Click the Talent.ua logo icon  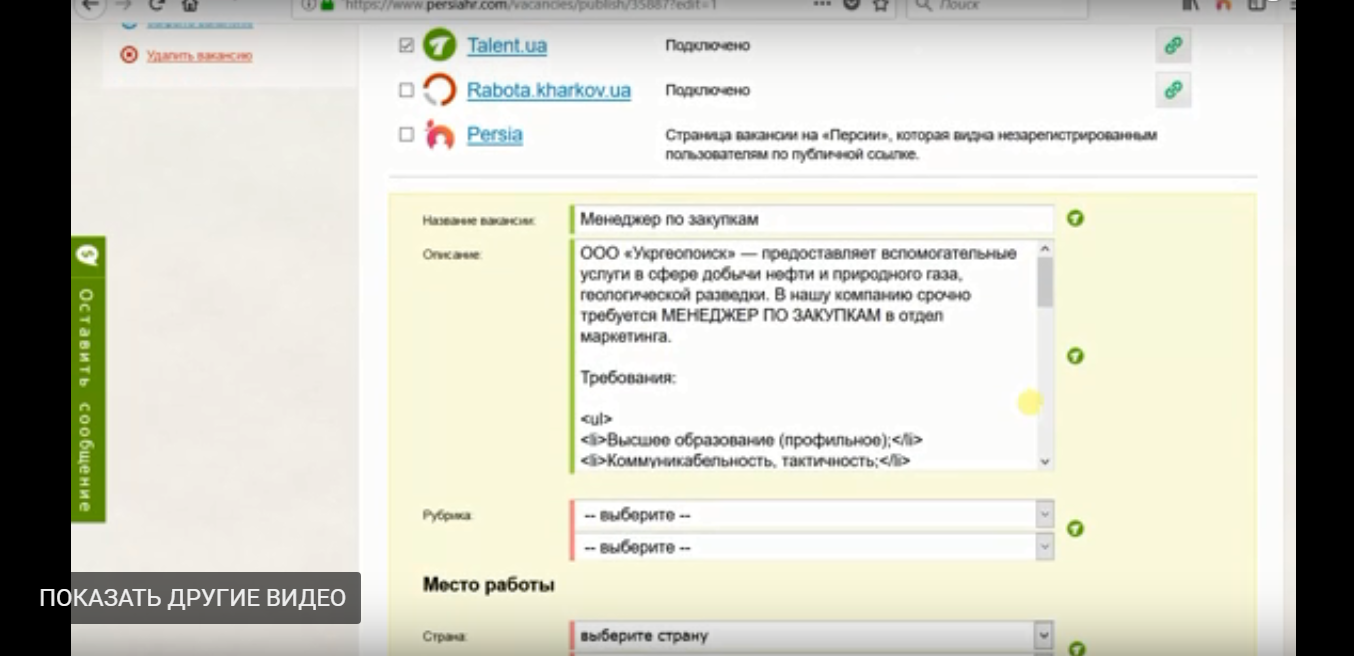tap(438, 46)
